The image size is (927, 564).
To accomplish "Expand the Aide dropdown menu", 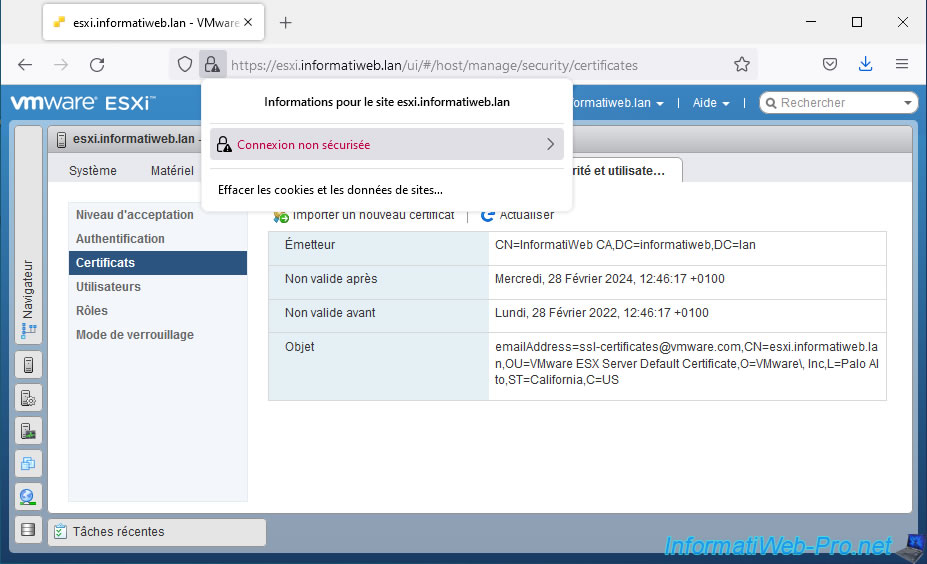I will click(x=711, y=103).
